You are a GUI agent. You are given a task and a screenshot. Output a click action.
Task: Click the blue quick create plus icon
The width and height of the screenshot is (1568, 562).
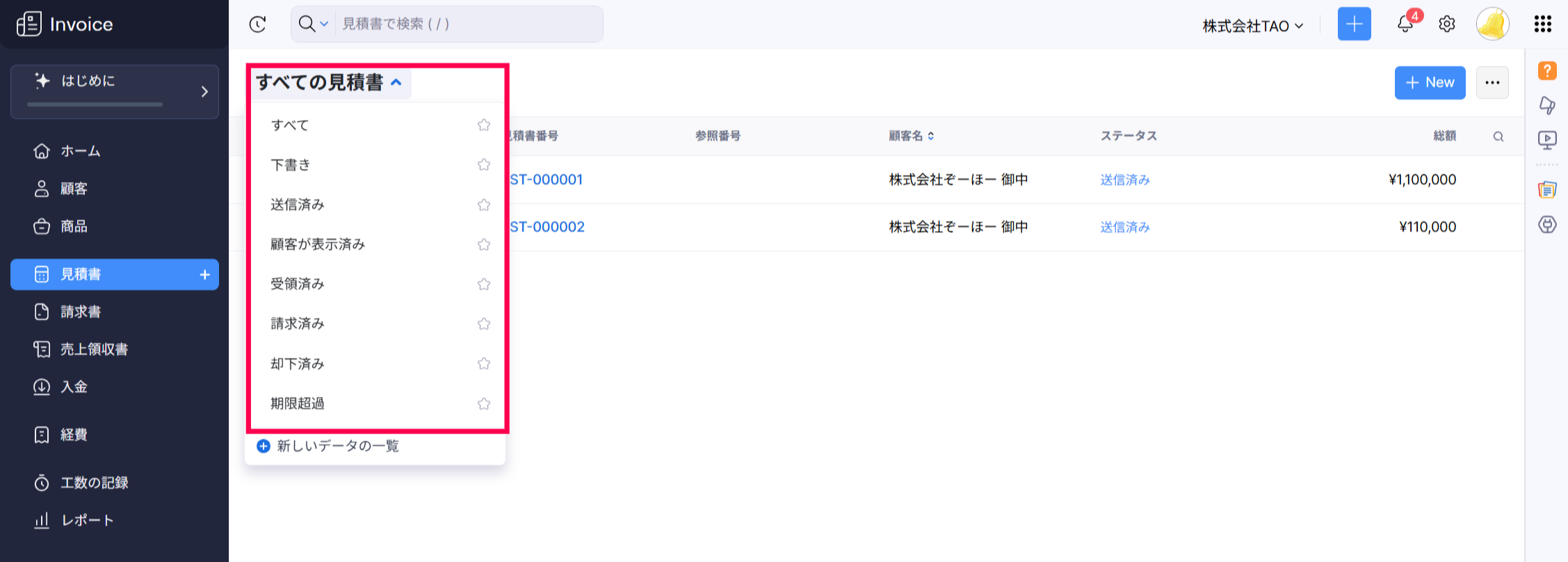pyautogui.click(x=1354, y=24)
